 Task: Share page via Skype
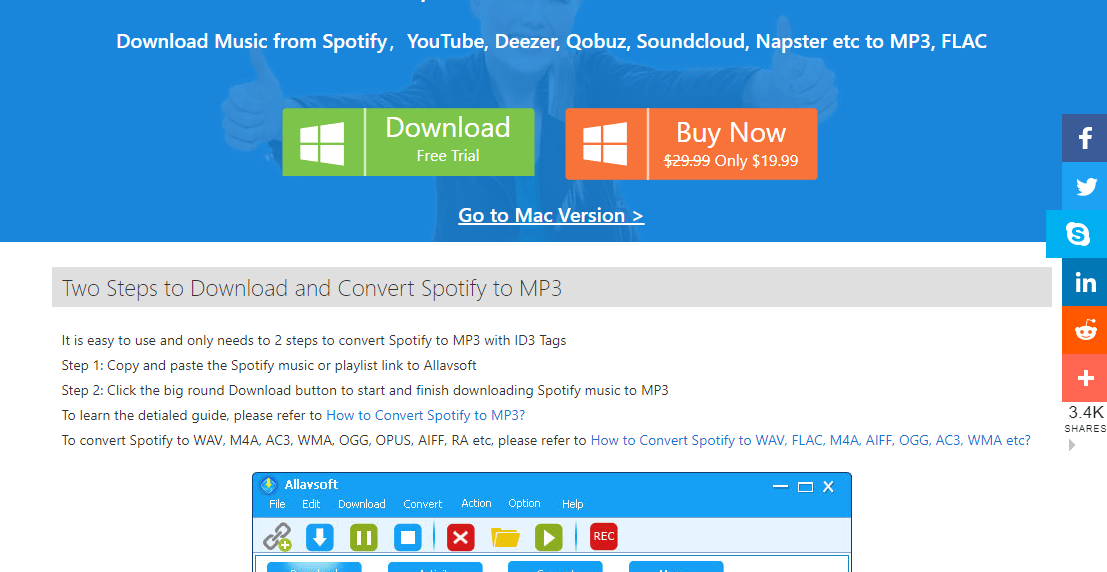point(1077,234)
